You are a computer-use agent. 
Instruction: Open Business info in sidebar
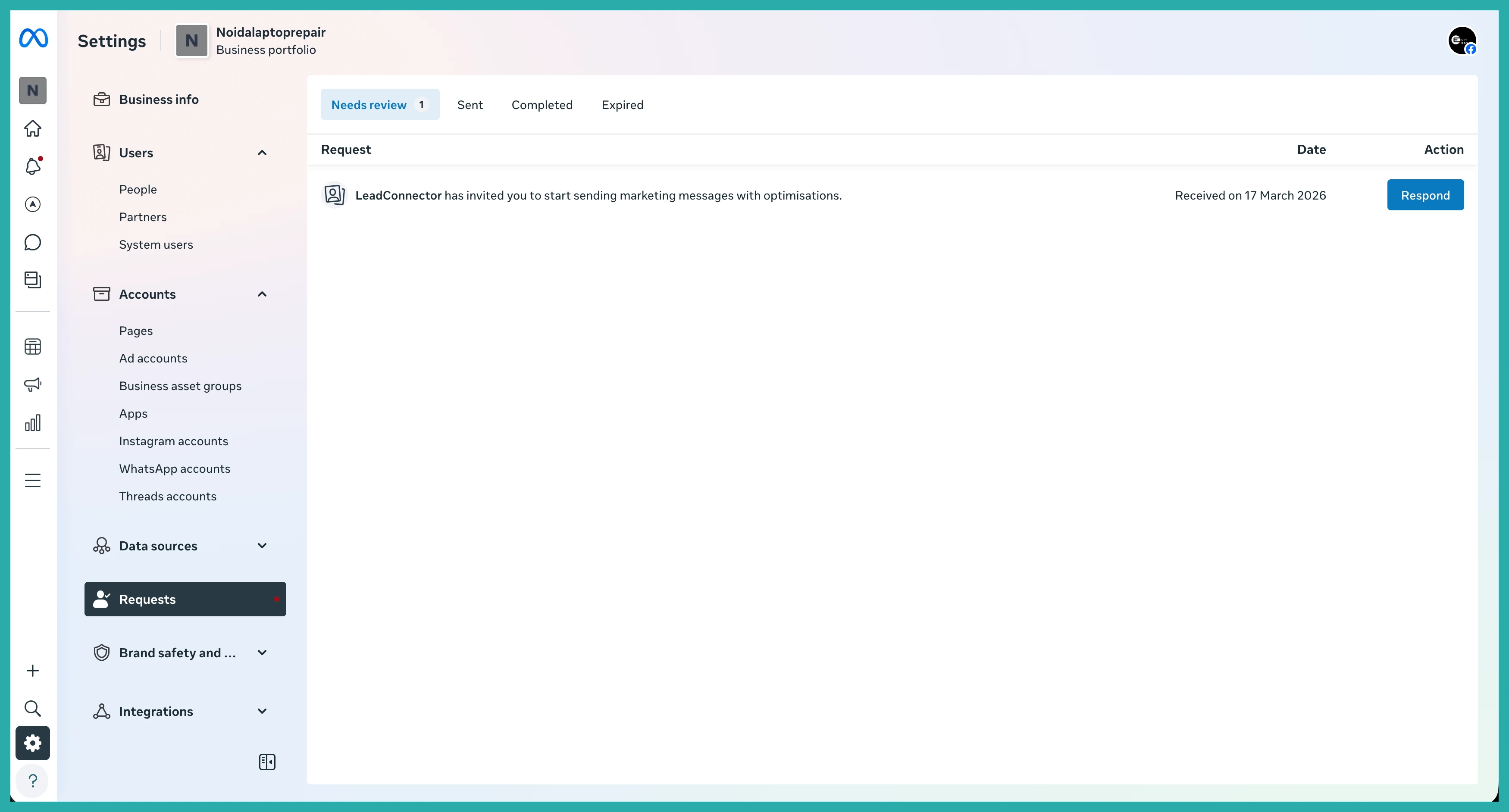point(185,100)
